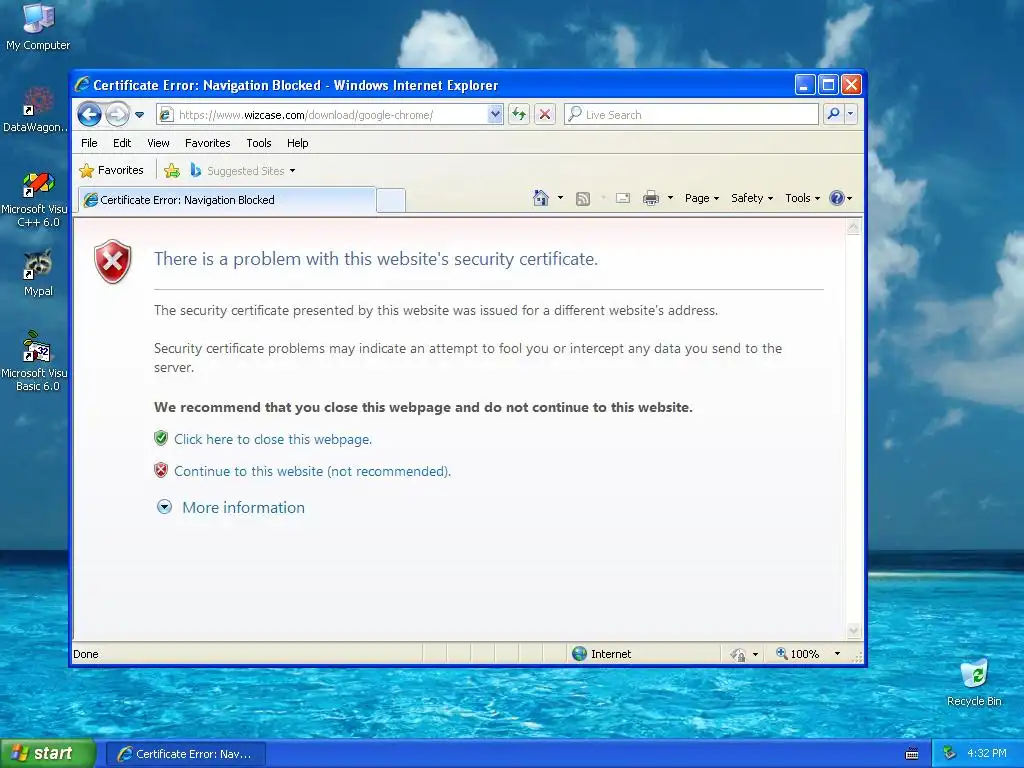Click the wizcase.com address bar

click(330, 115)
